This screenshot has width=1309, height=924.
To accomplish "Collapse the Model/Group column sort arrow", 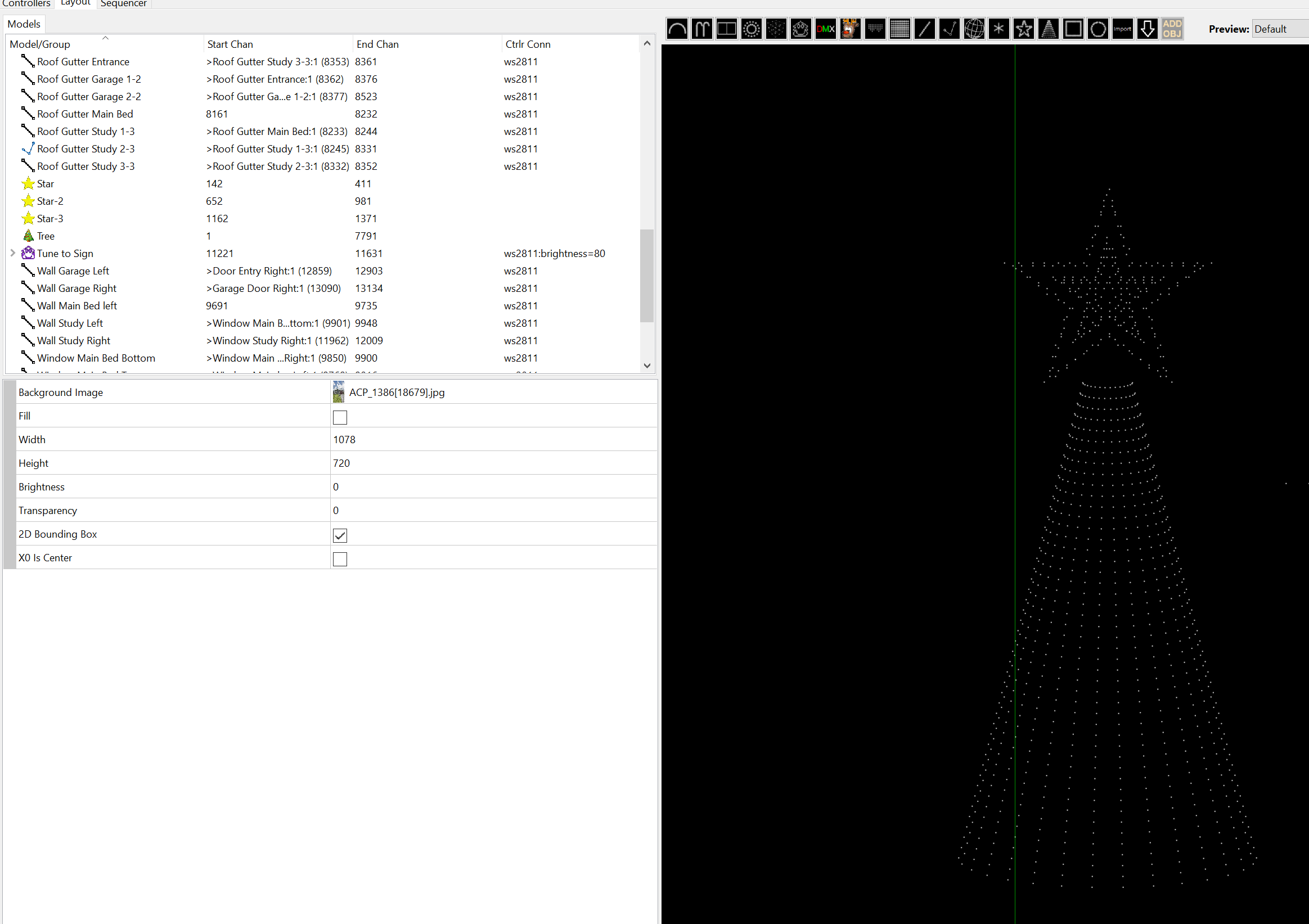I will click(105, 38).
